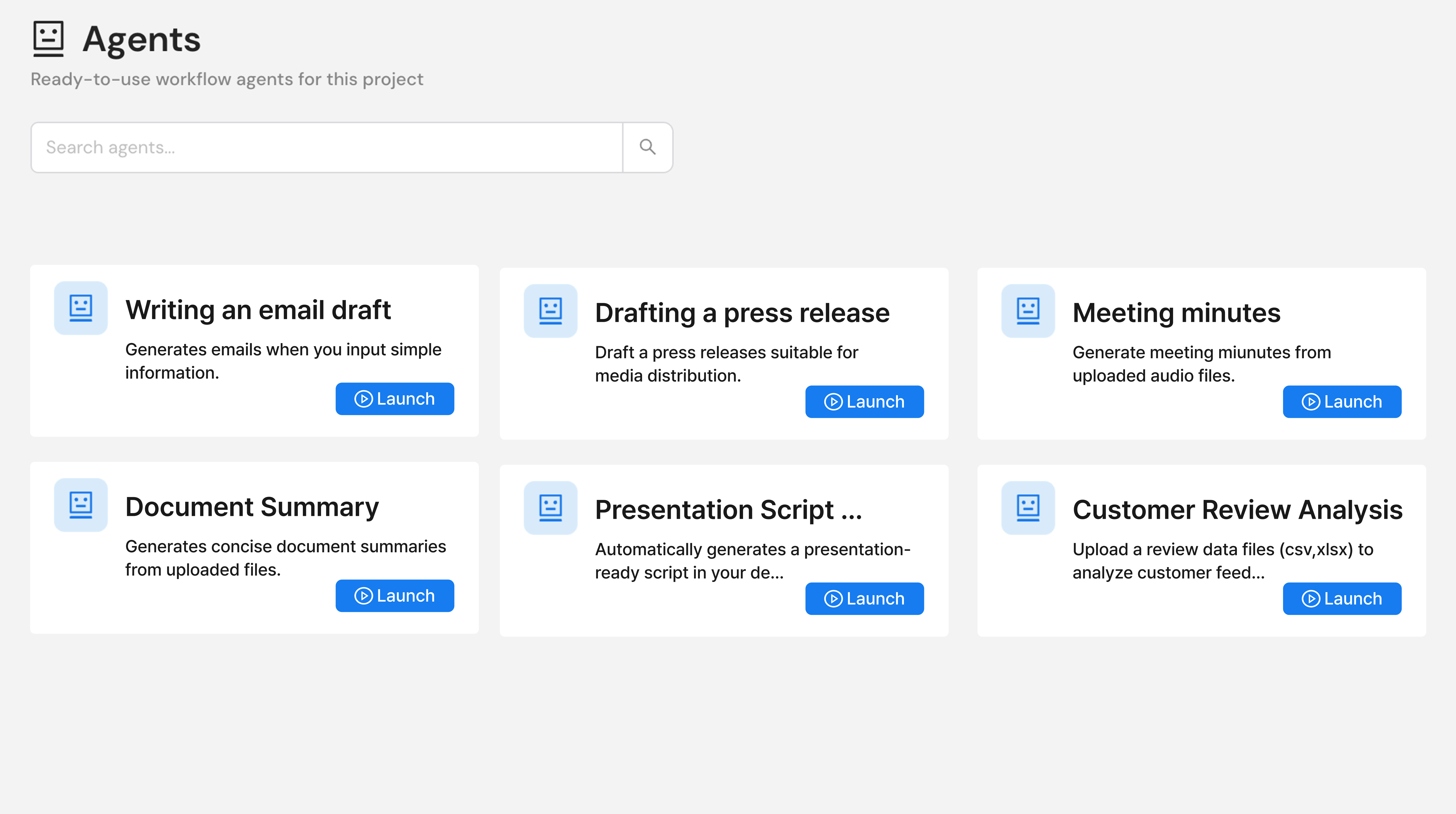The width and height of the screenshot is (1456, 814).
Task: Launch the Meeting minutes agent
Action: click(x=1342, y=402)
